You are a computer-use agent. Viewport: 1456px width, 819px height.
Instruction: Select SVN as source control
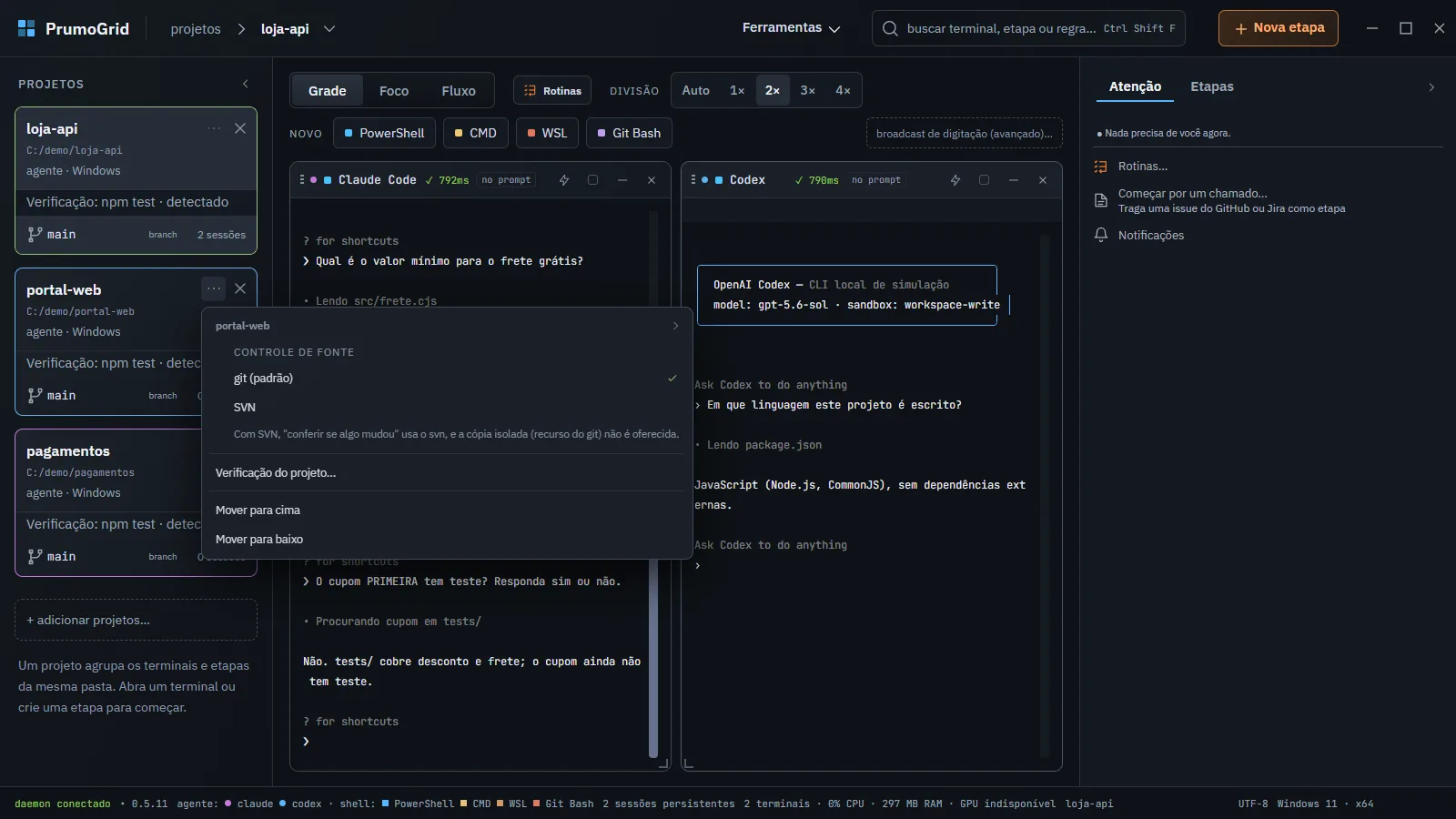pyautogui.click(x=447, y=408)
